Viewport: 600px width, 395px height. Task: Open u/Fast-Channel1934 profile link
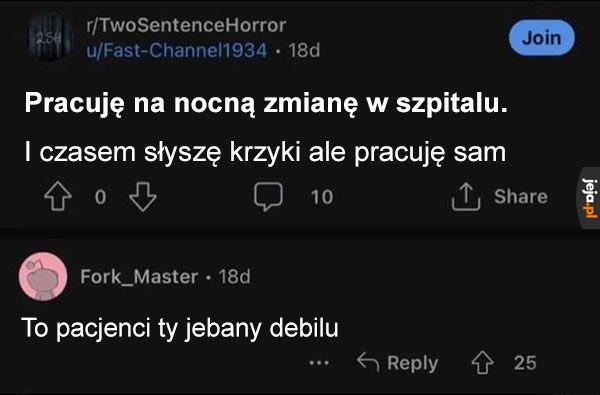pos(177,50)
